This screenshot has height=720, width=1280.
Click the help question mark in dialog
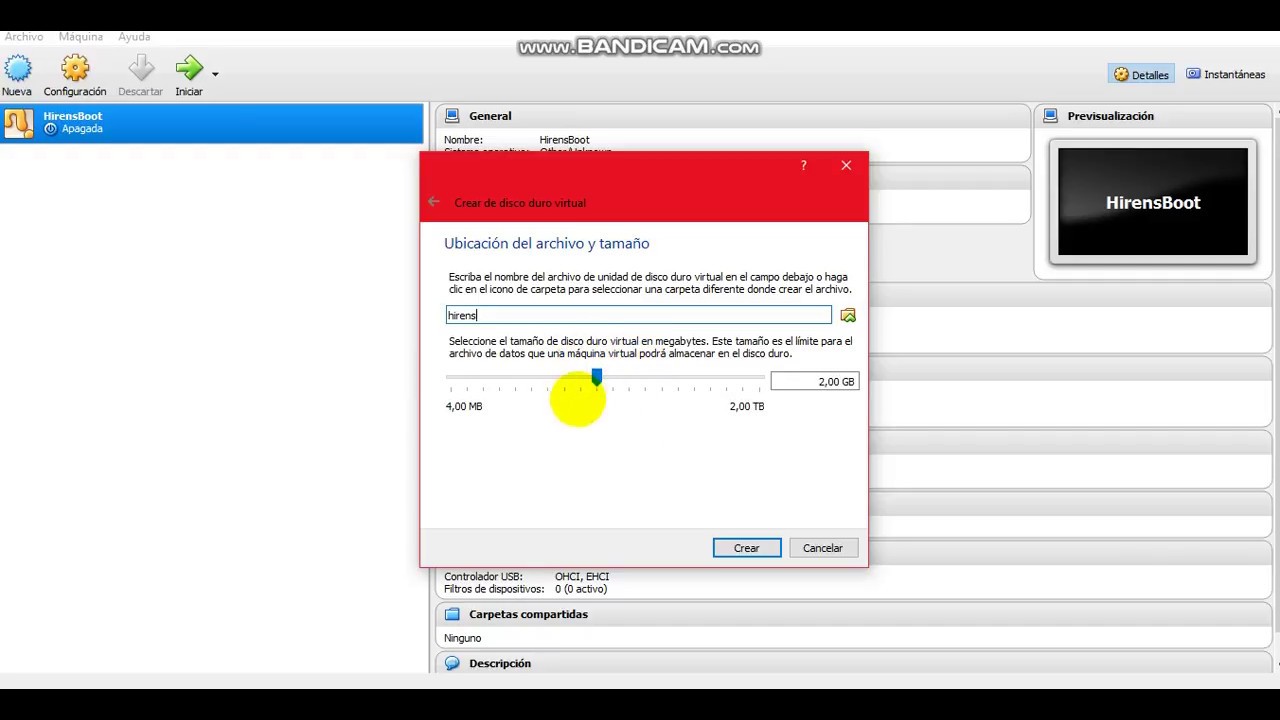pyautogui.click(x=803, y=166)
